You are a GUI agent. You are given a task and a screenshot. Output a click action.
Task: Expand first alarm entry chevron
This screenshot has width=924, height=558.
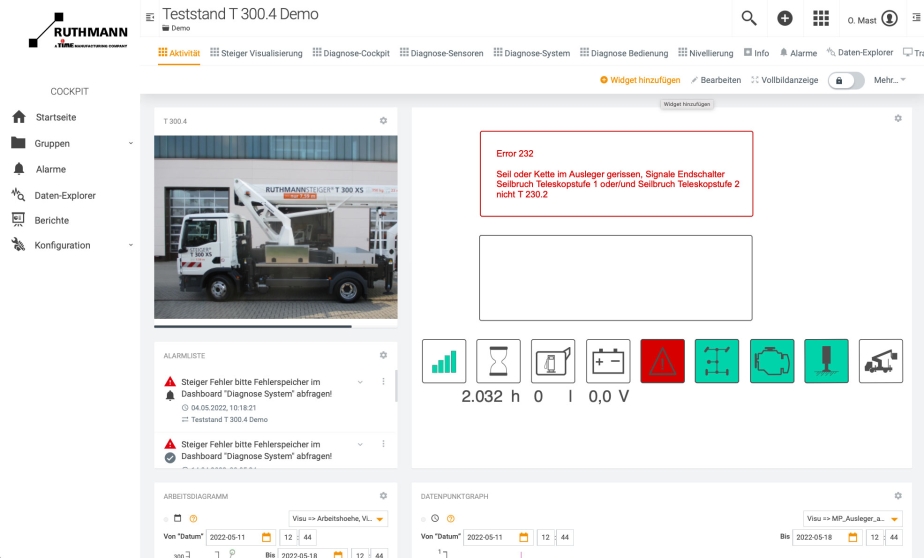(360, 382)
